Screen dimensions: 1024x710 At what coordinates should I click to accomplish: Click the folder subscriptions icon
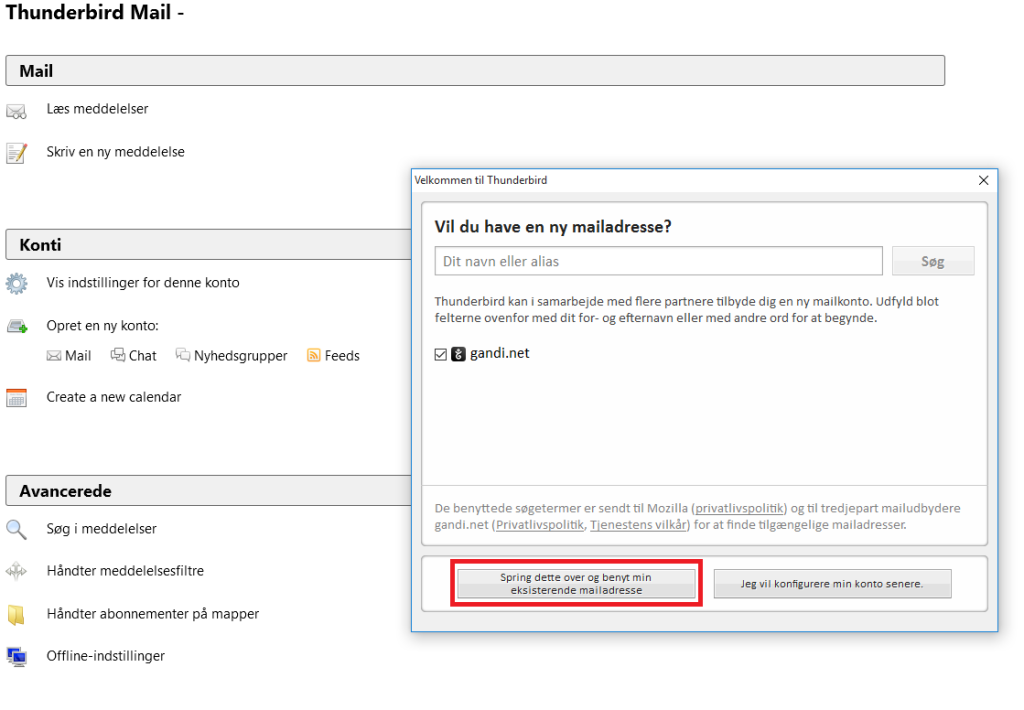pos(16,614)
